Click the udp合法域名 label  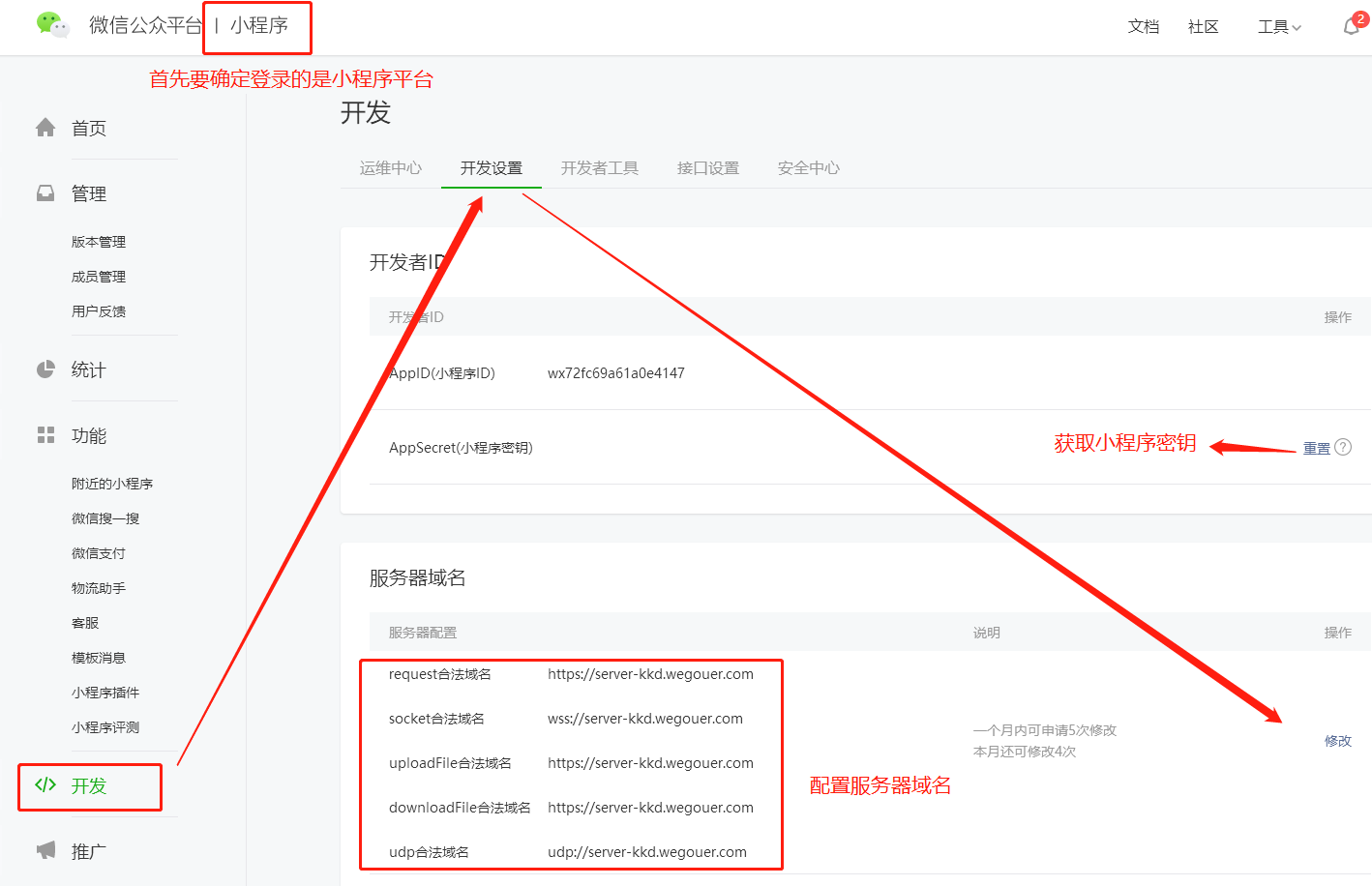point(429,852)
